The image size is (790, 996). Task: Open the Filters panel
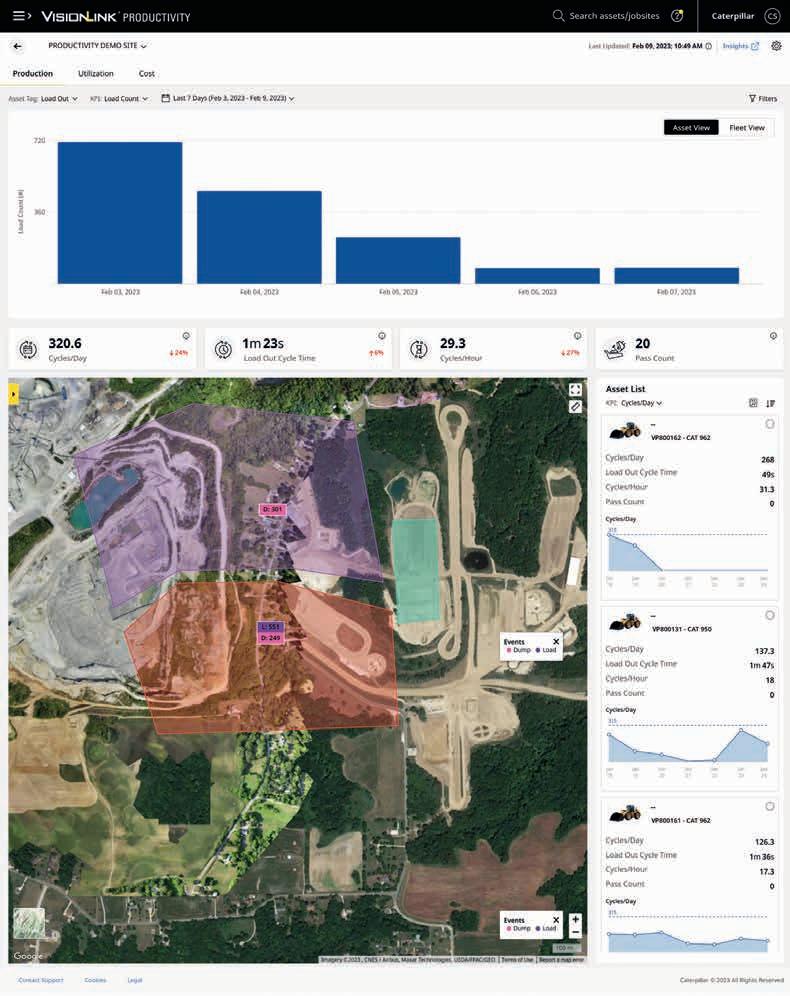(763, 98)
